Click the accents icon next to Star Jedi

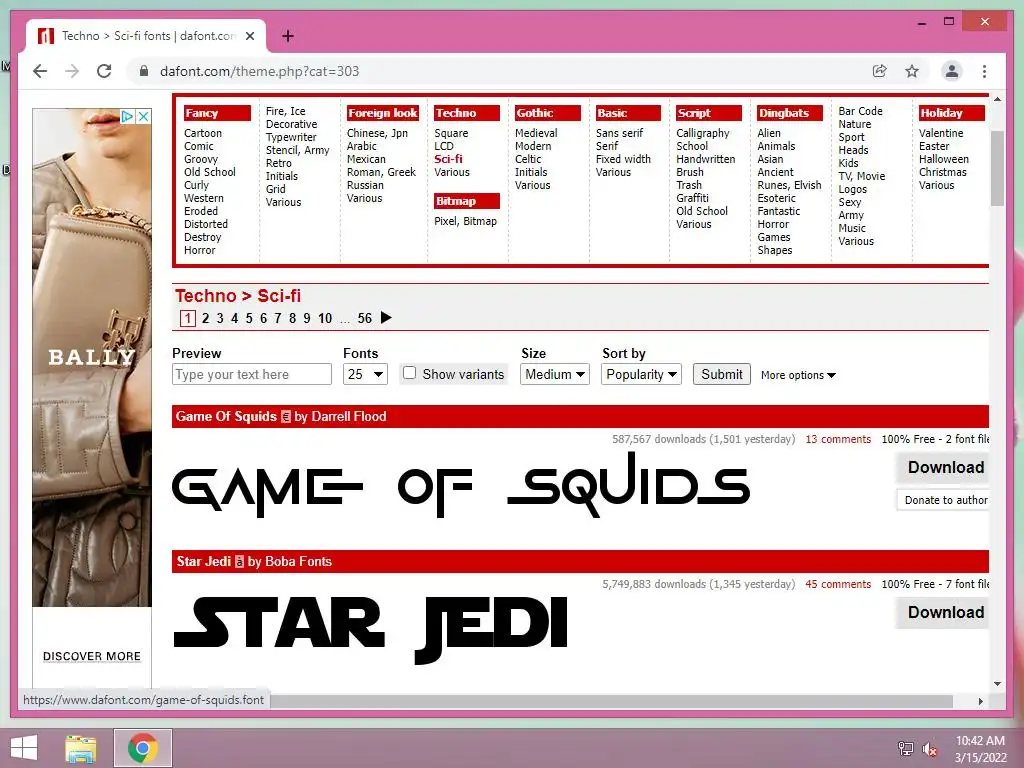[239, 562]
